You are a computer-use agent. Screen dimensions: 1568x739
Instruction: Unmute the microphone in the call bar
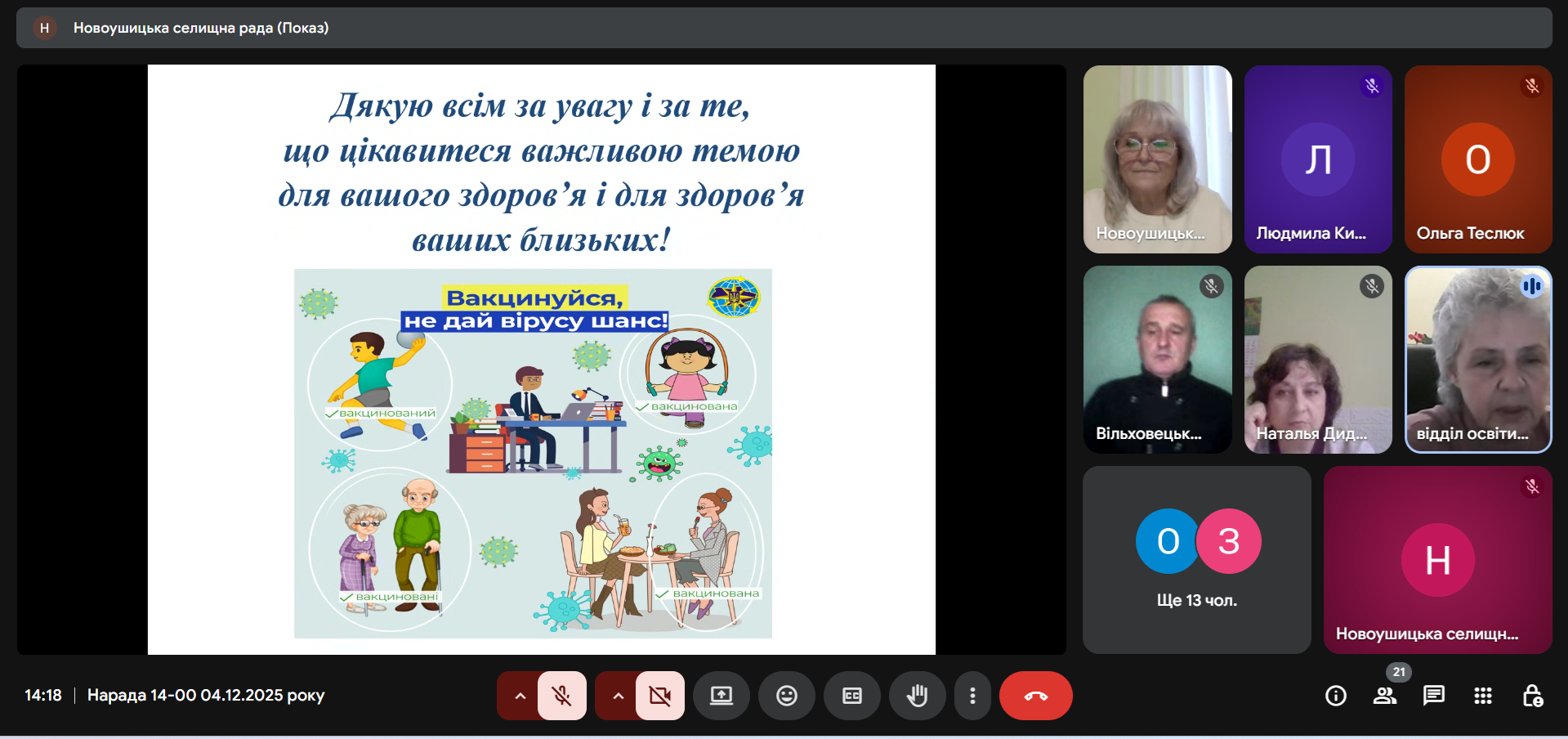pyautogui.click(x=561, y=696)
